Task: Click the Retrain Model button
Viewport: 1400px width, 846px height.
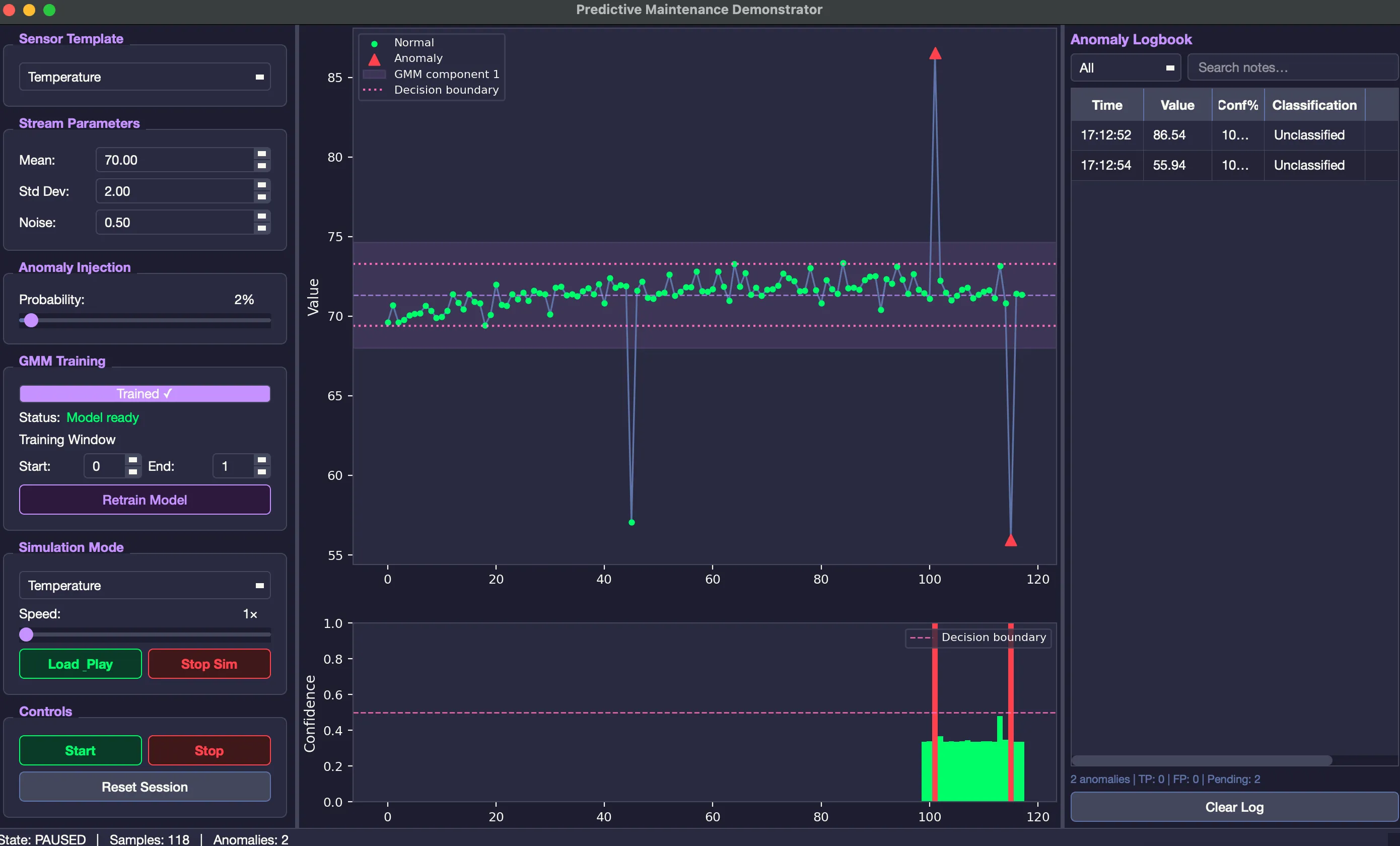Action: [x=145, y=500]
